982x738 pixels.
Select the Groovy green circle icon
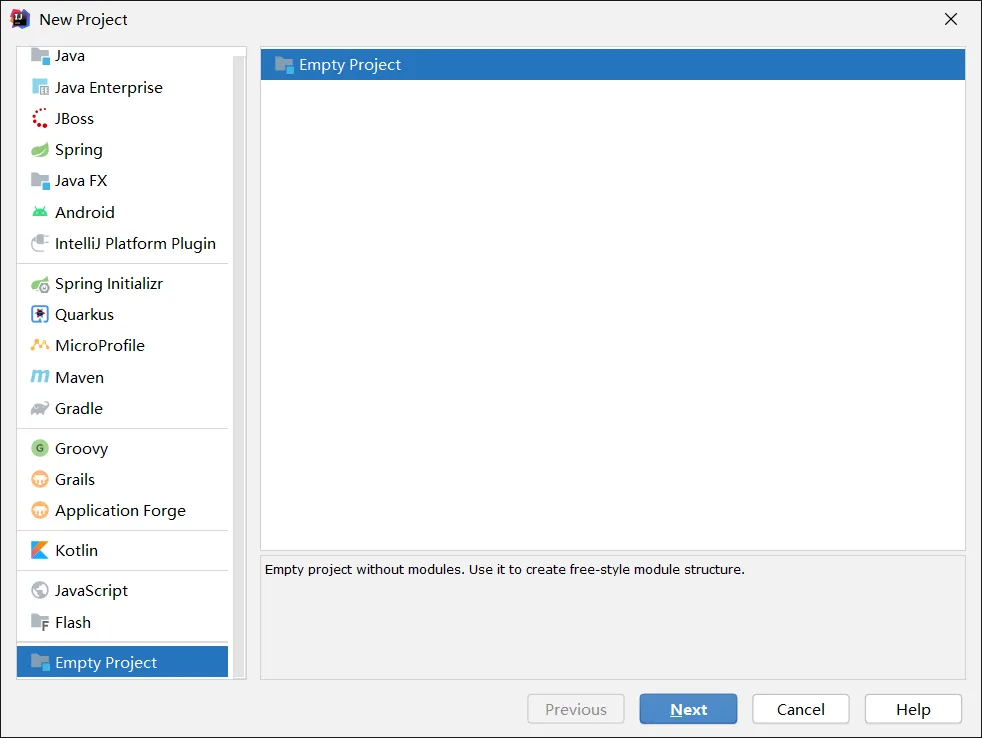[40, 448]
